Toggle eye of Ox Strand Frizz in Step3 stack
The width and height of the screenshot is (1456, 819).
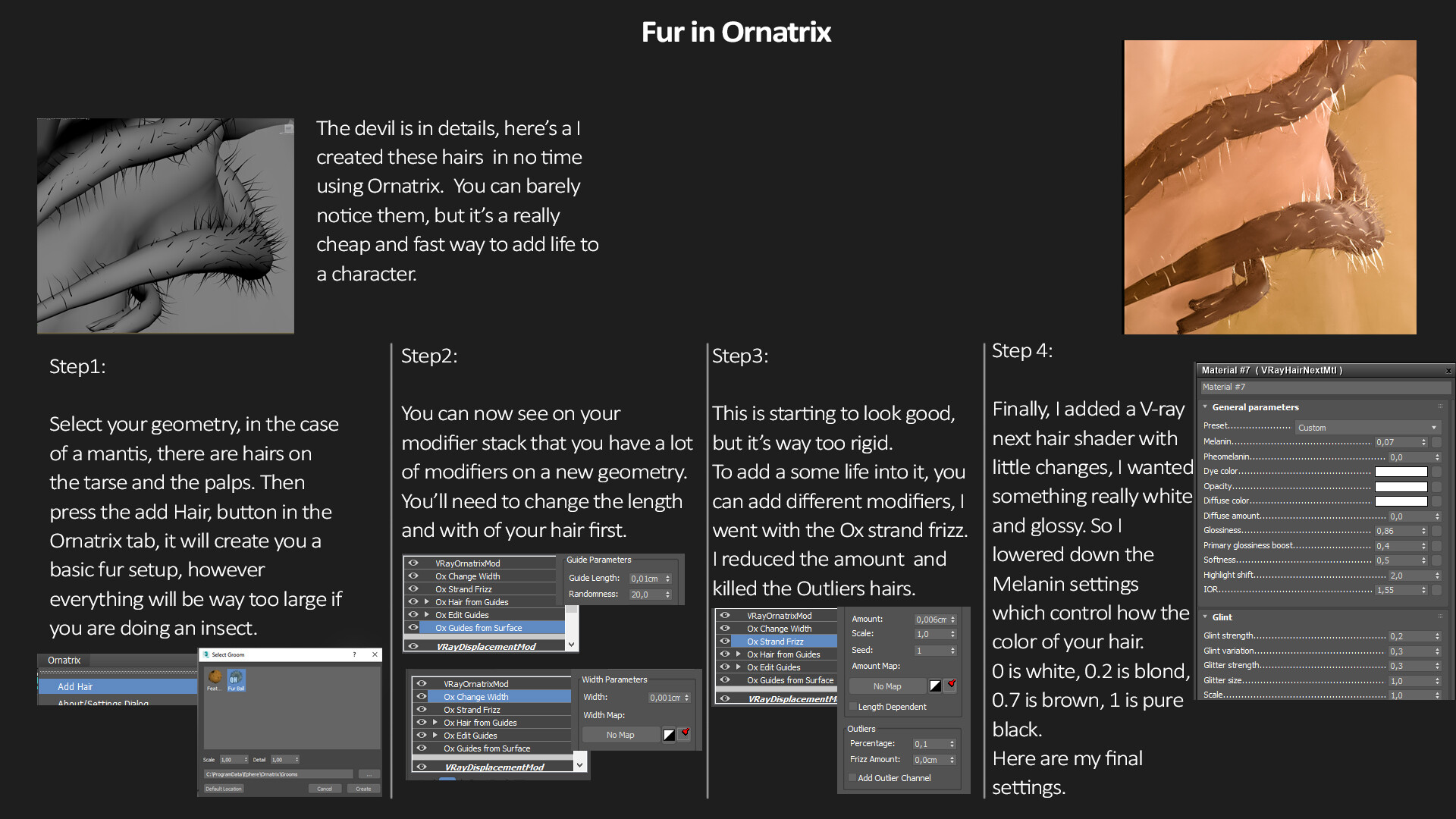click(x=725, y=642)
